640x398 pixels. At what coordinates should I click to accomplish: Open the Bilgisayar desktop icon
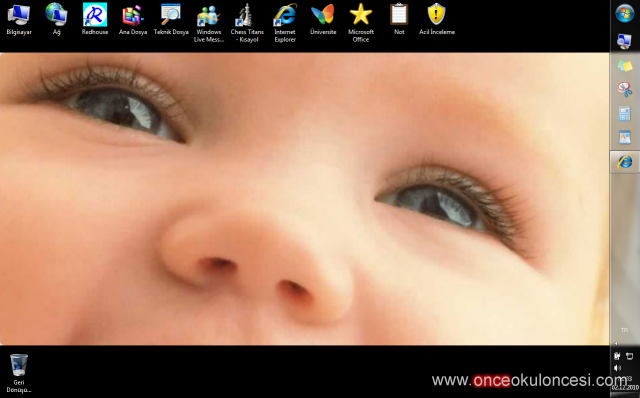19,19
